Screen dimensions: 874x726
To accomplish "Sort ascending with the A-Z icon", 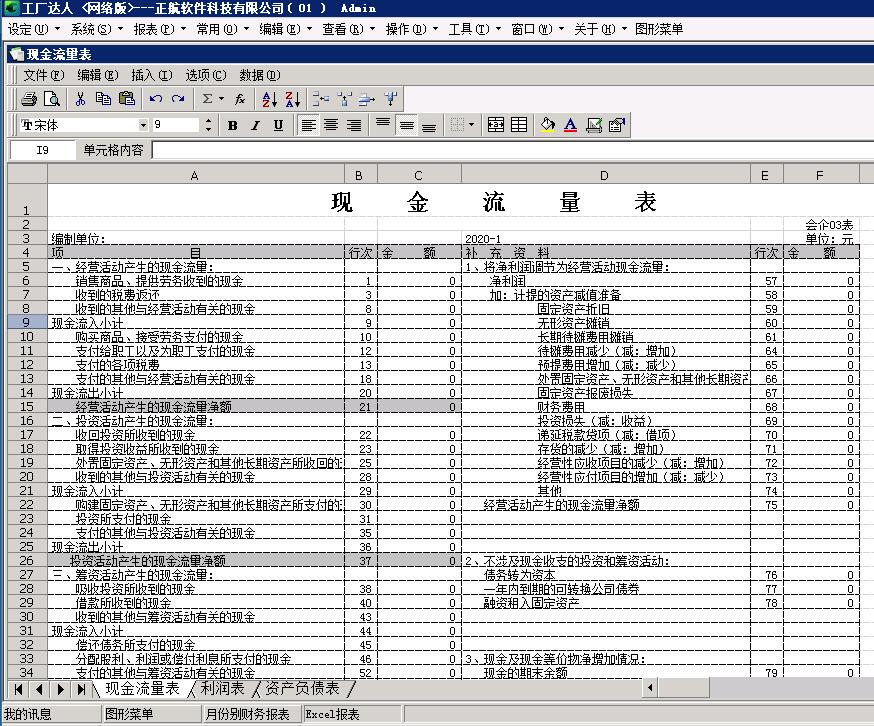I will click(x=269, y=99).
